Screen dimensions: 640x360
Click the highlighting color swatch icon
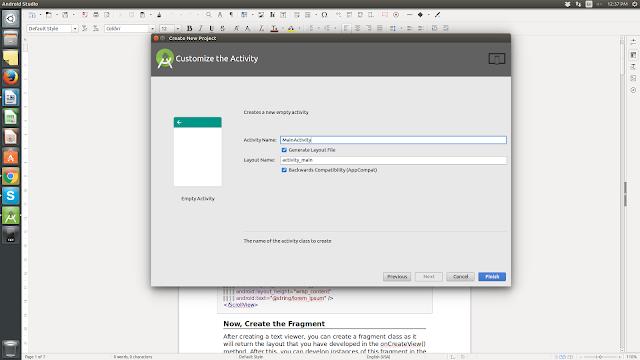pyautogui.click(x=291, y=29)
